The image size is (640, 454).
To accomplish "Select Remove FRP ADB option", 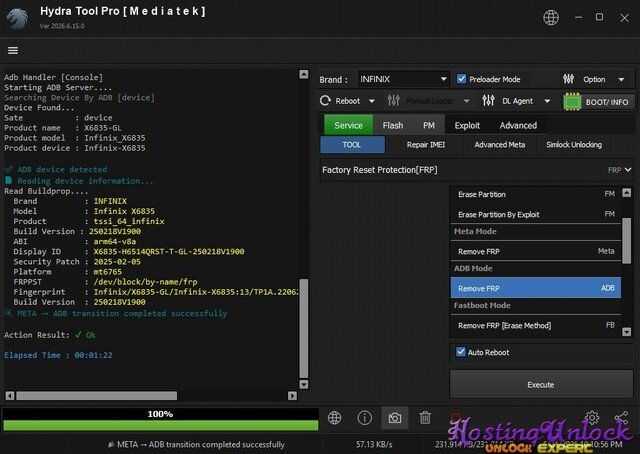I will pos(536,288).
